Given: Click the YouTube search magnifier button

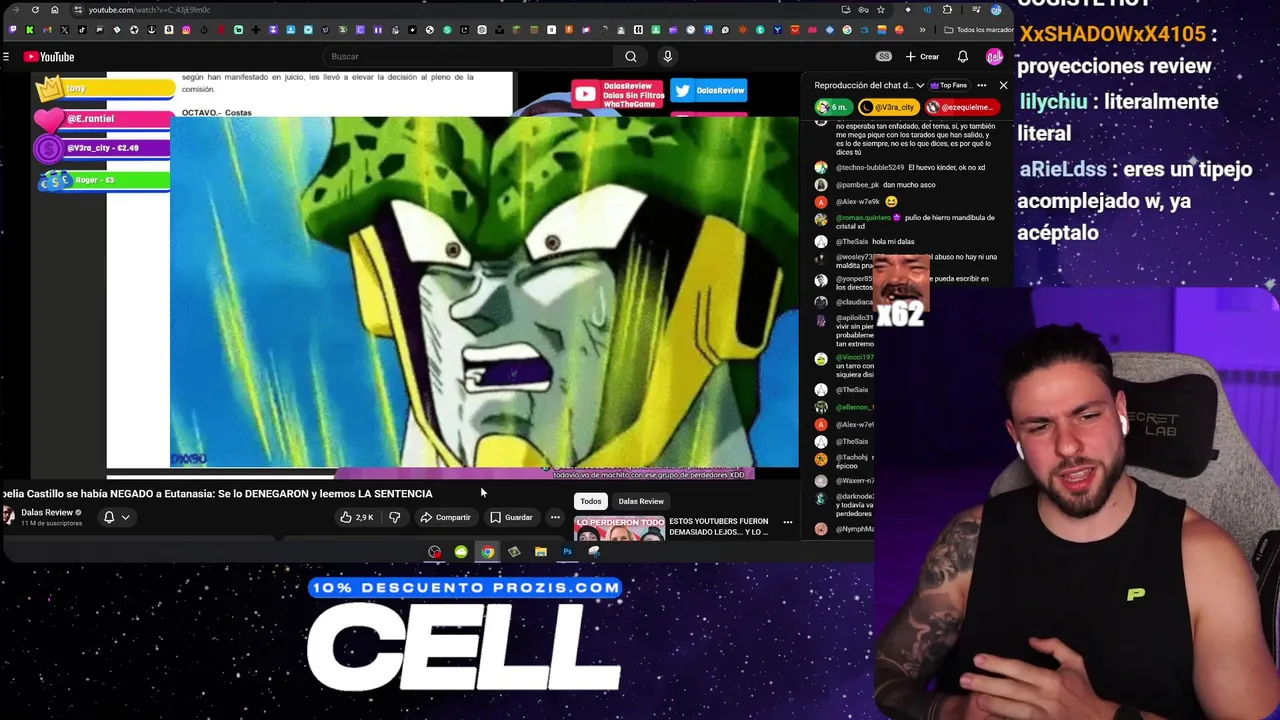Looking at the screenshot, I should pyautogui.click(x=630, y=57).
